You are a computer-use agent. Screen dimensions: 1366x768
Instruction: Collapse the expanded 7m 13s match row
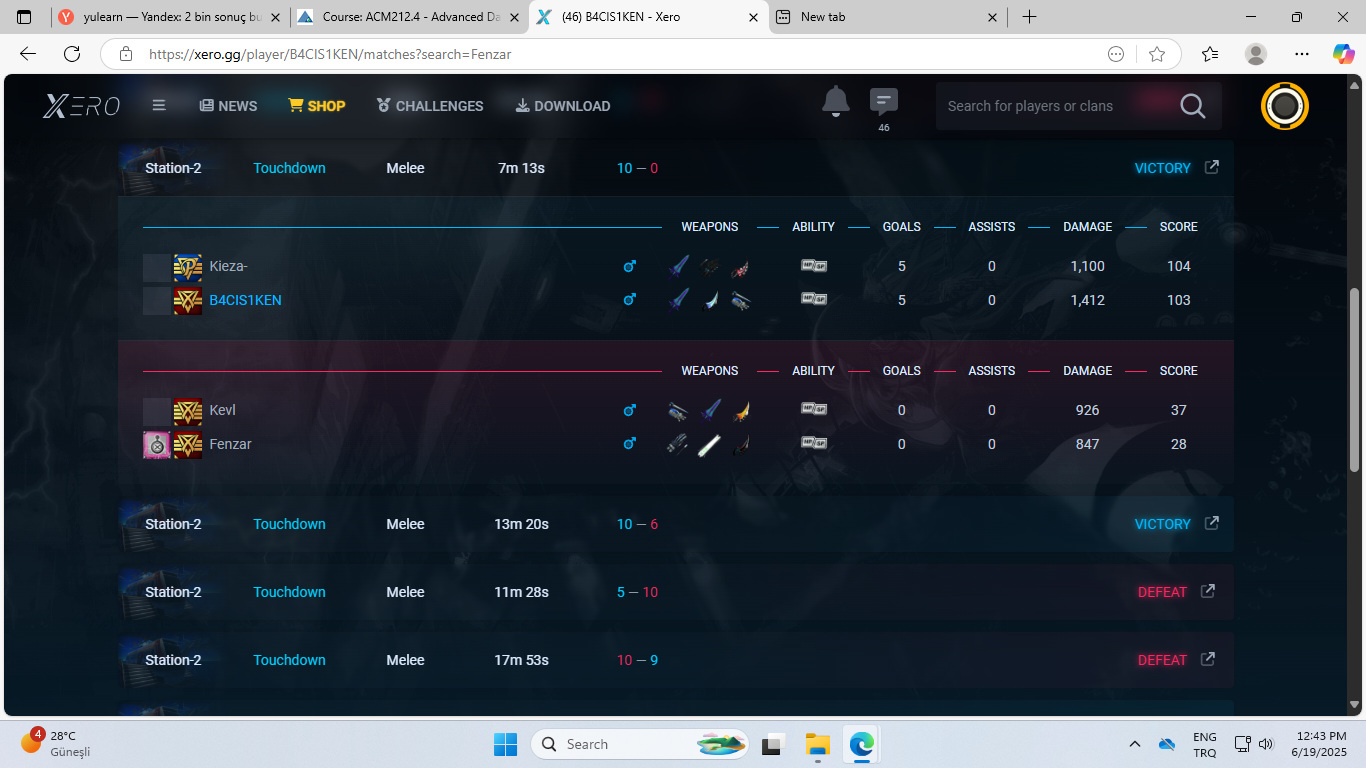[x=521, y=168]
